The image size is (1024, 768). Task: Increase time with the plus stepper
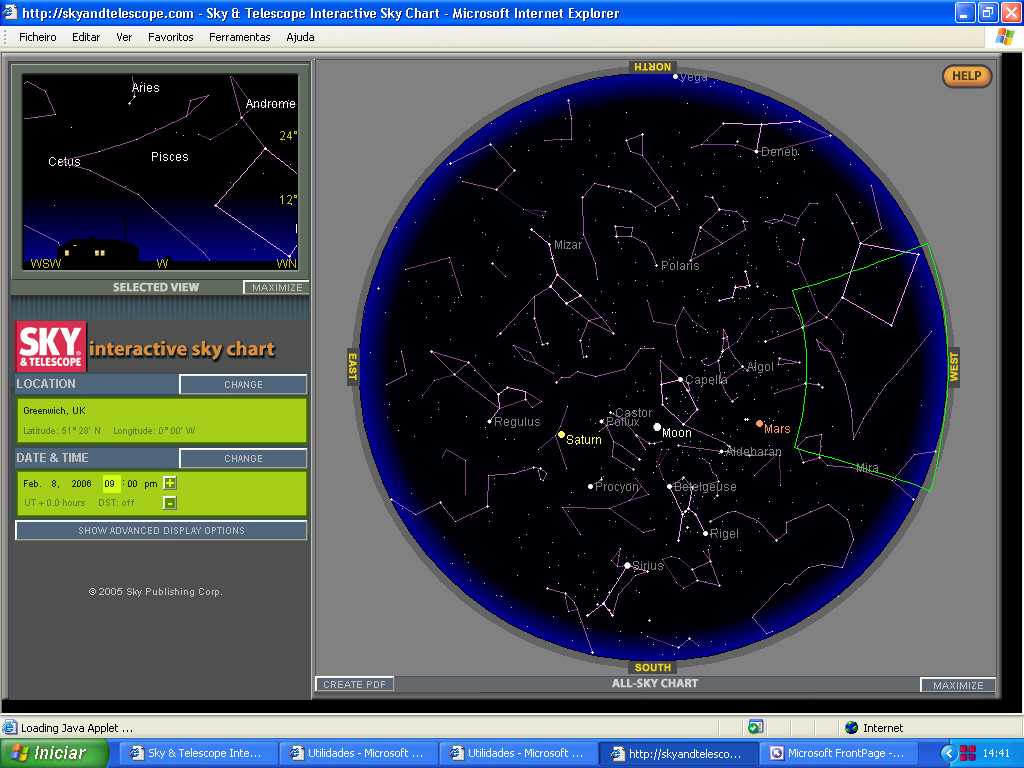point(170,483)
